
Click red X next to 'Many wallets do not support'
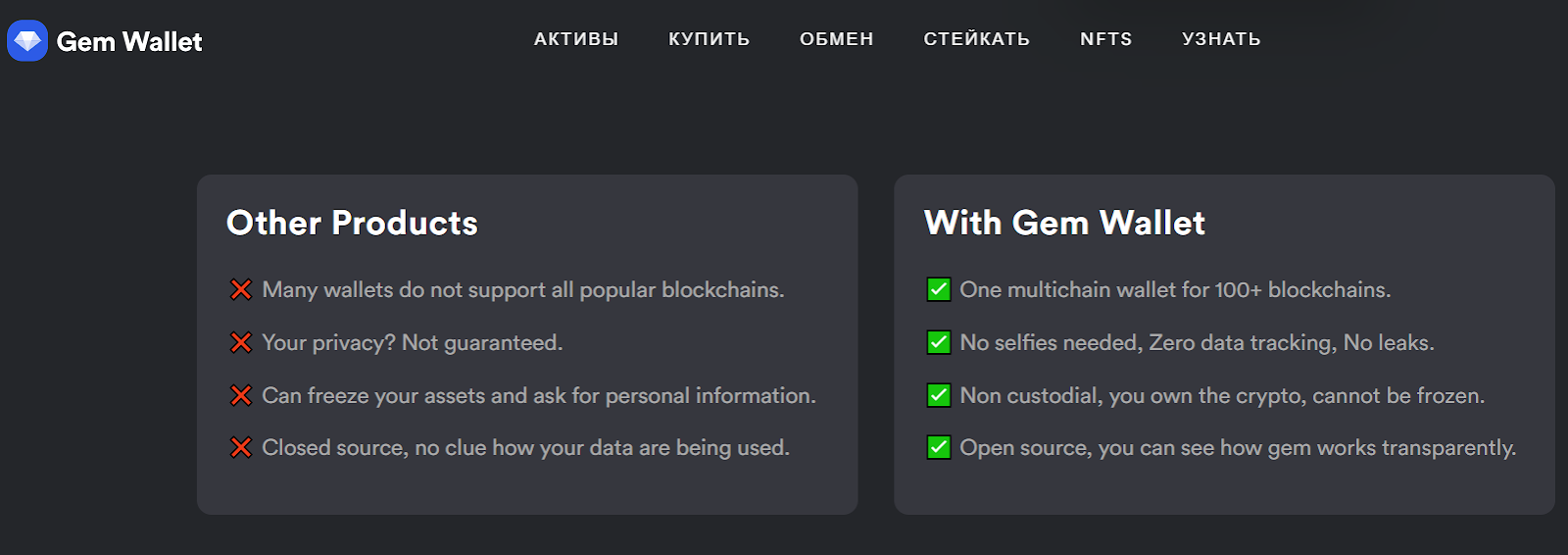tap(241, 289)
